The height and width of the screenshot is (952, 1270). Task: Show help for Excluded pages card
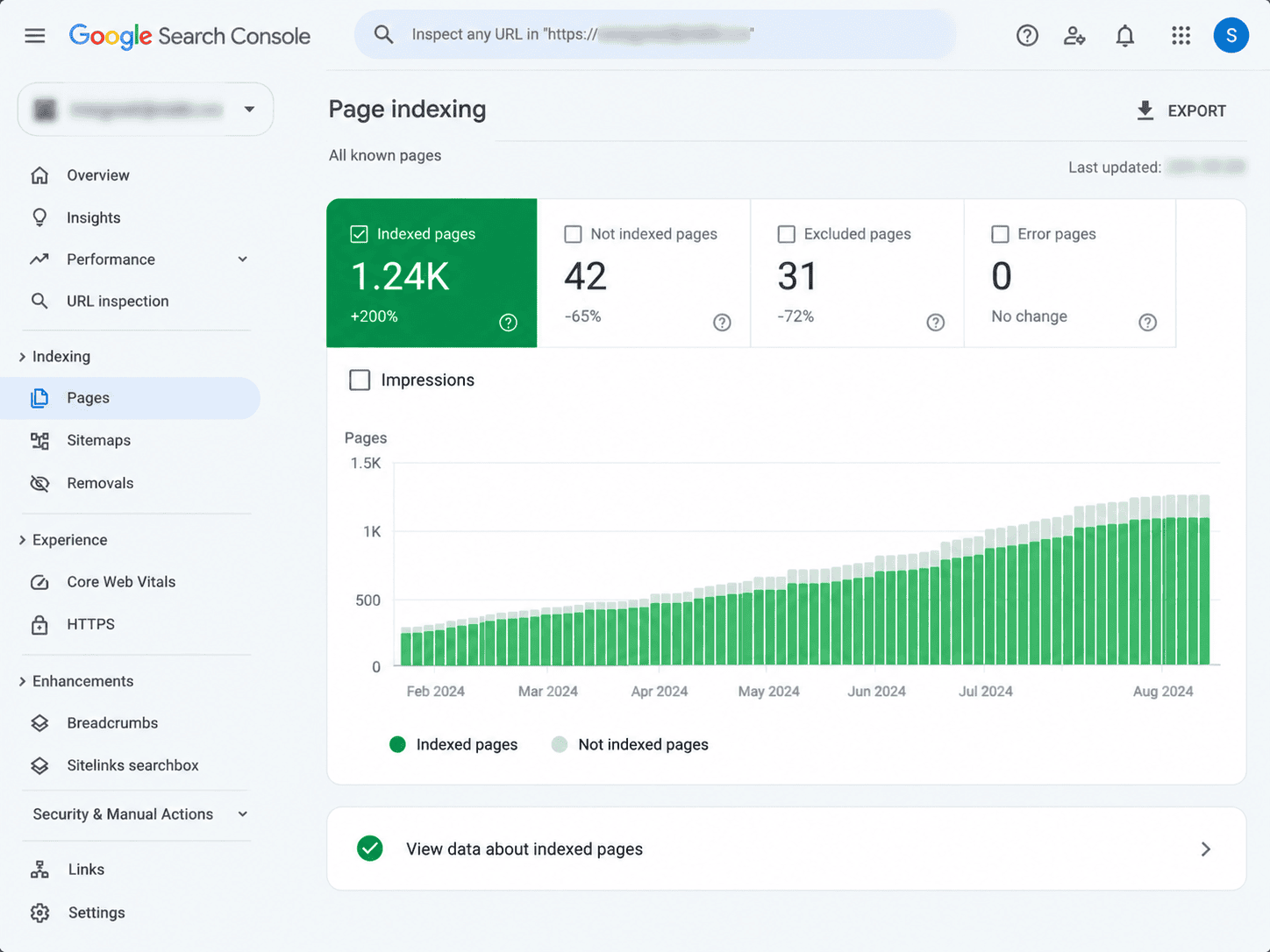[x=936, y=323]
